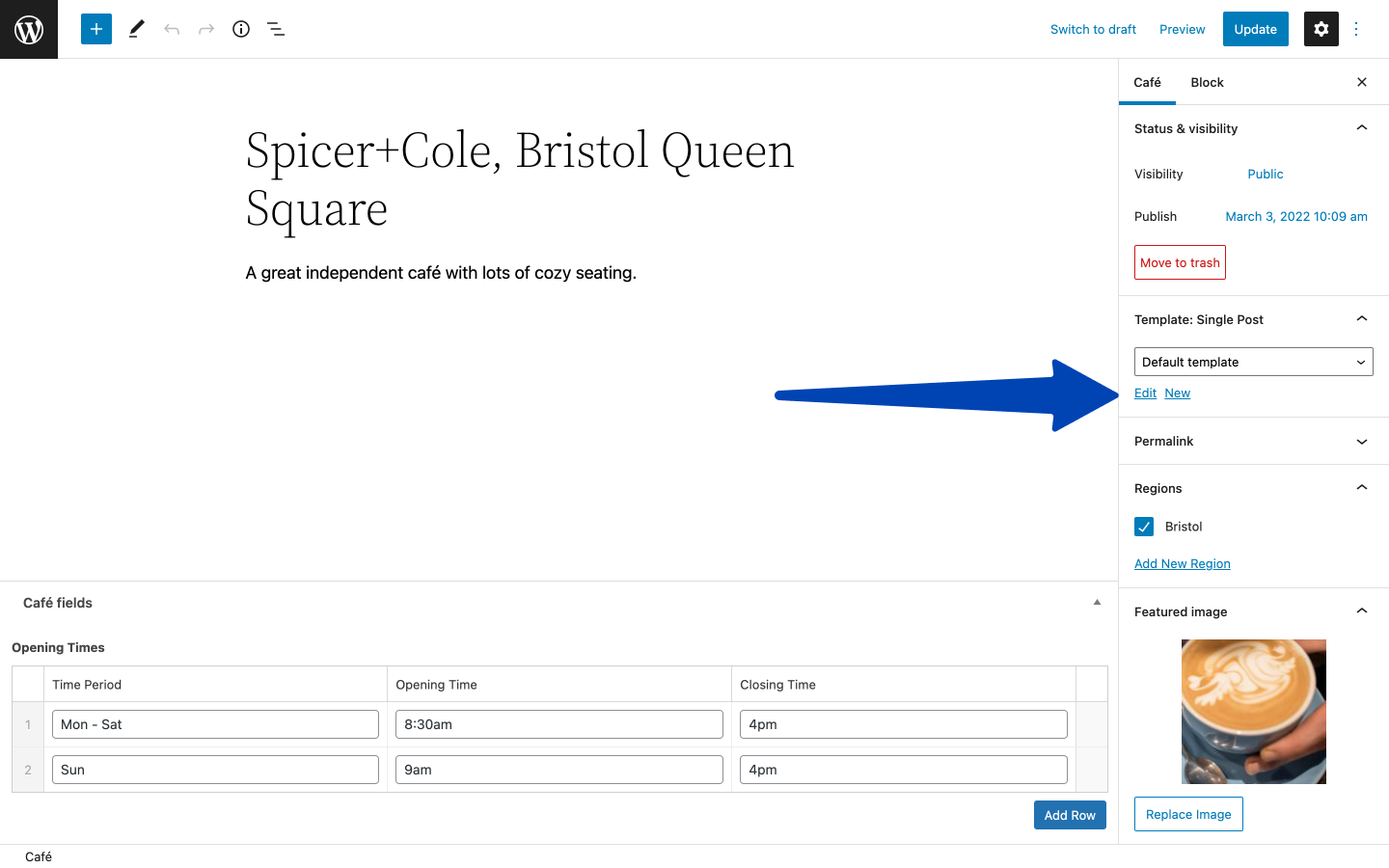Image resolution: width=1389 pixels, height=868 pixels.
Task: Collapse the Café fields metabox
Action: tap(1097, 602)
